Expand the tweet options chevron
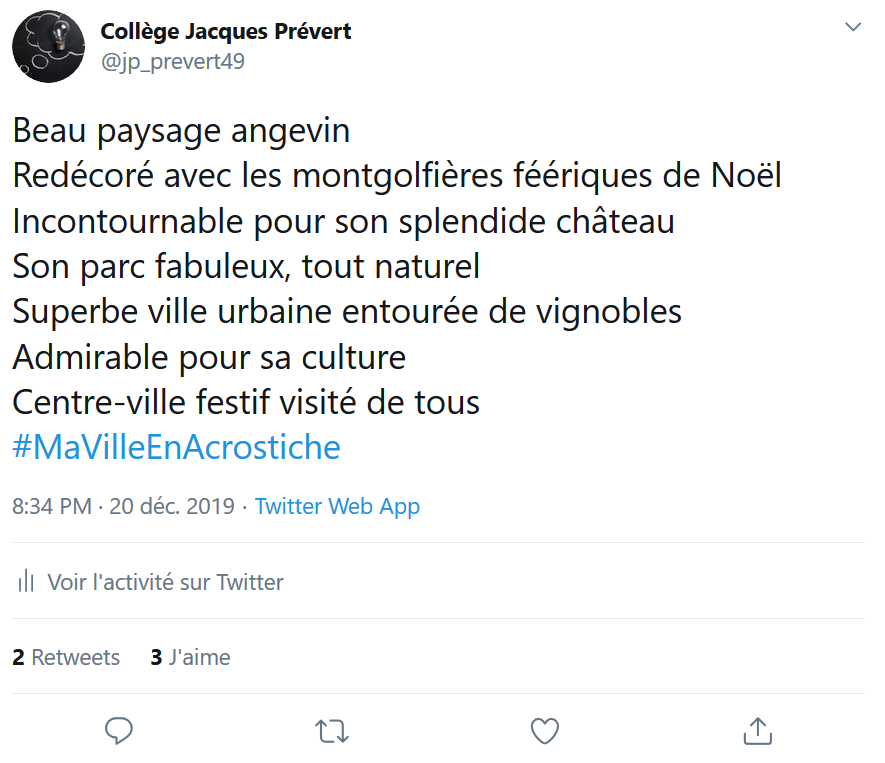The width and height of the screenshot is (885, 763). (x=853, y=27)
